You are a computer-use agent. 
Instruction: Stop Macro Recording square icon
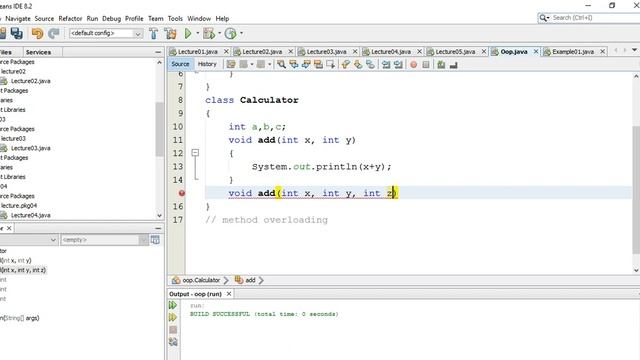426,64
